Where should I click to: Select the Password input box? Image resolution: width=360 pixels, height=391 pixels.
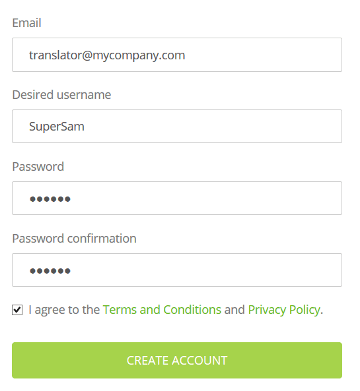(177, 198)
